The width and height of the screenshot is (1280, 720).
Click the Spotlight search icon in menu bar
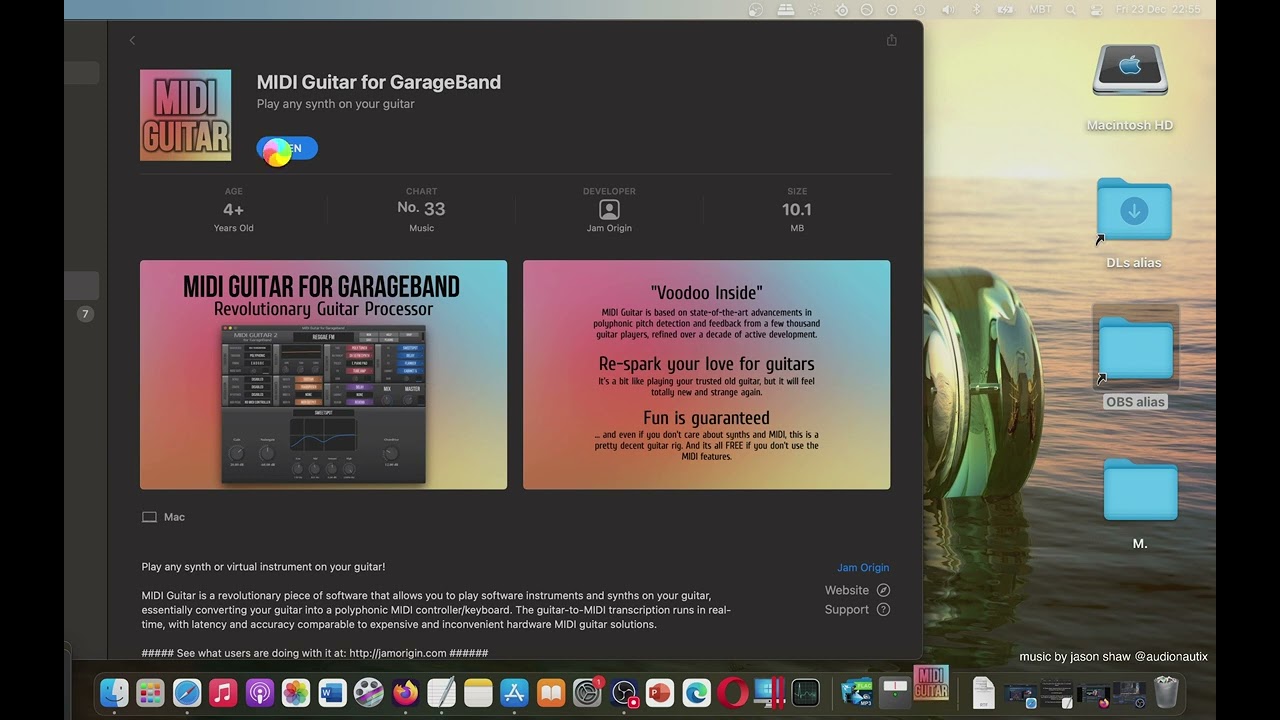(1070, 9)
